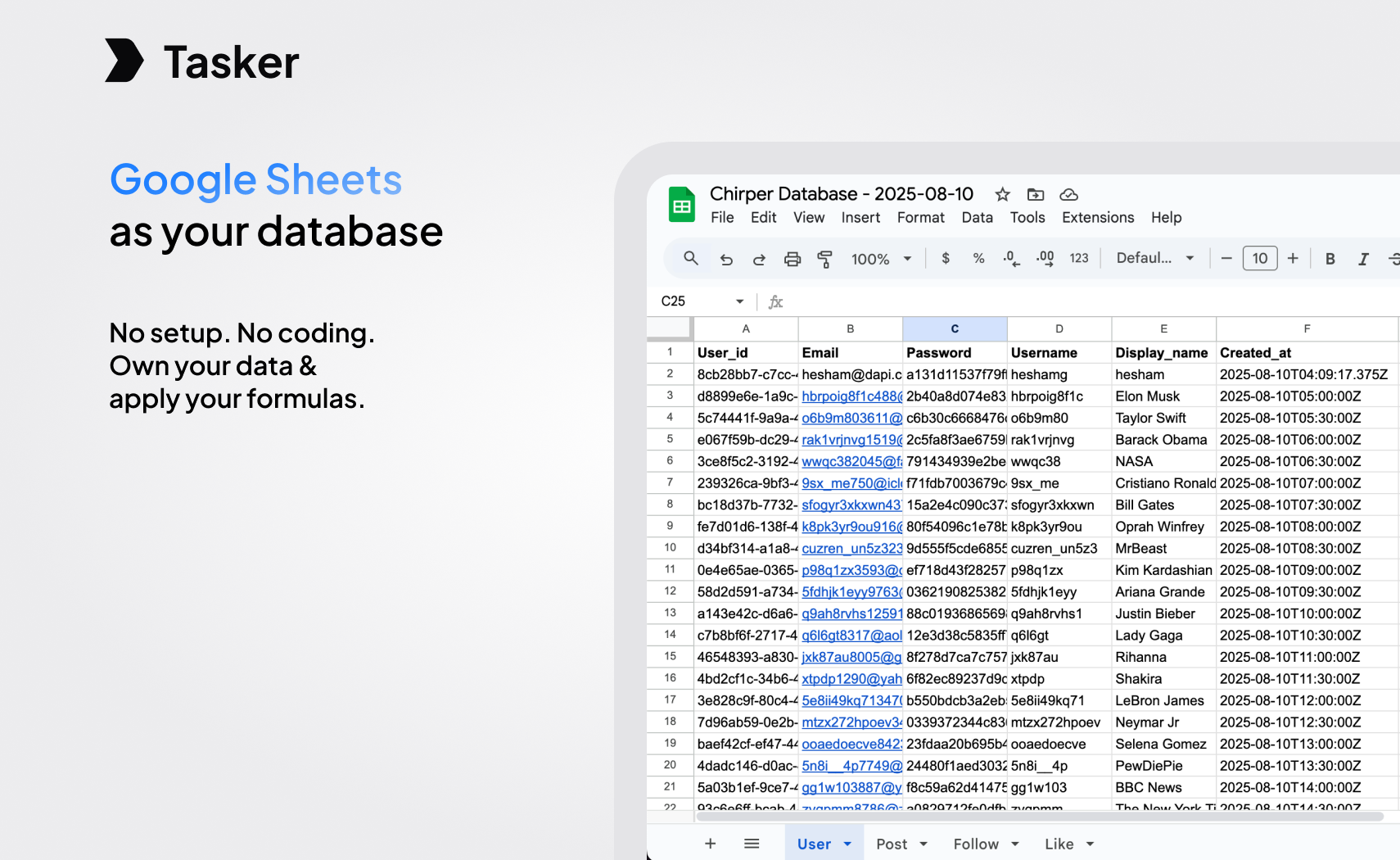
Task: Open the Like sheet tab dropdown arrow
Action: [x=1090, y=844]
